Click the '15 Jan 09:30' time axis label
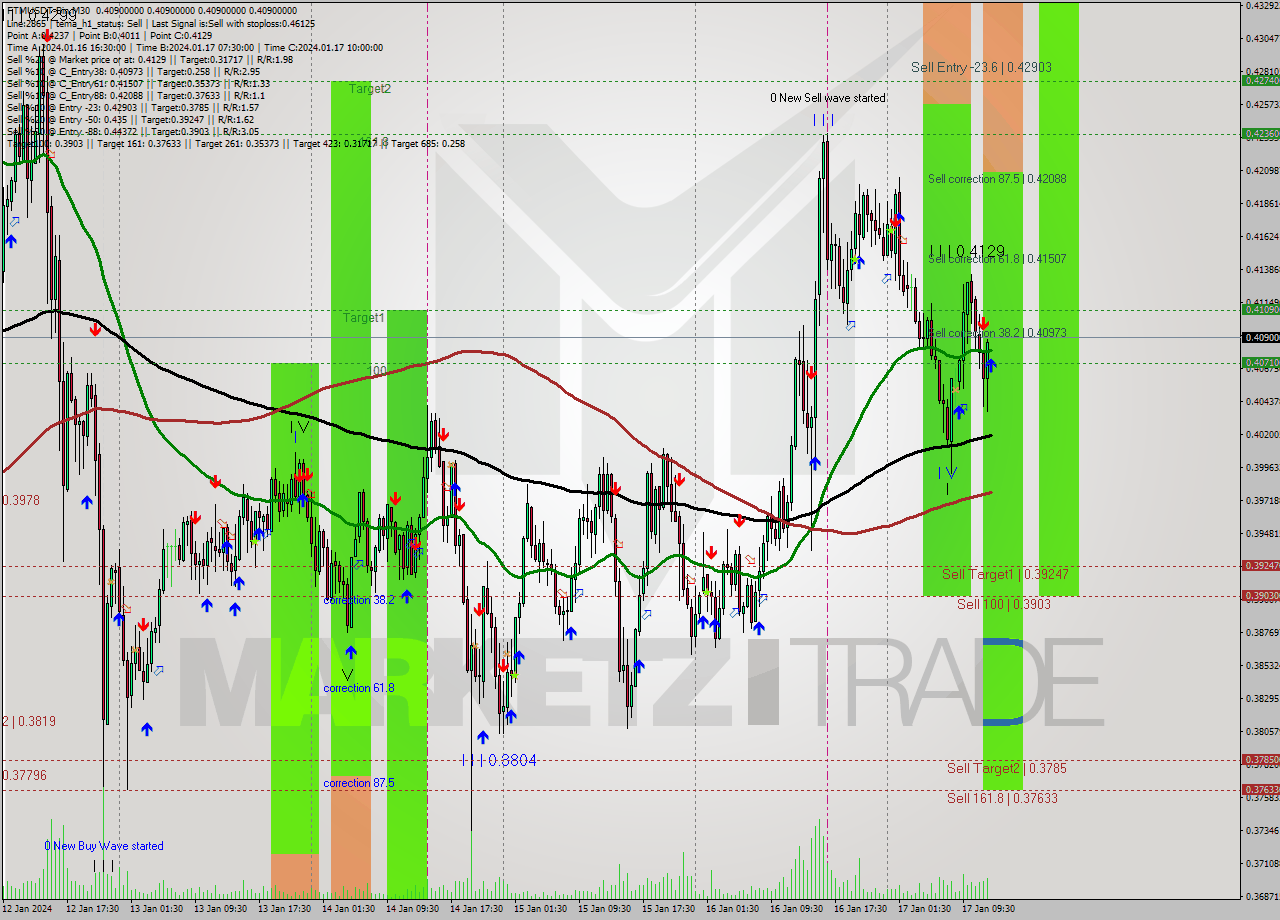Viewport: 1280px width, 920px height. click(x=604, y=909)
